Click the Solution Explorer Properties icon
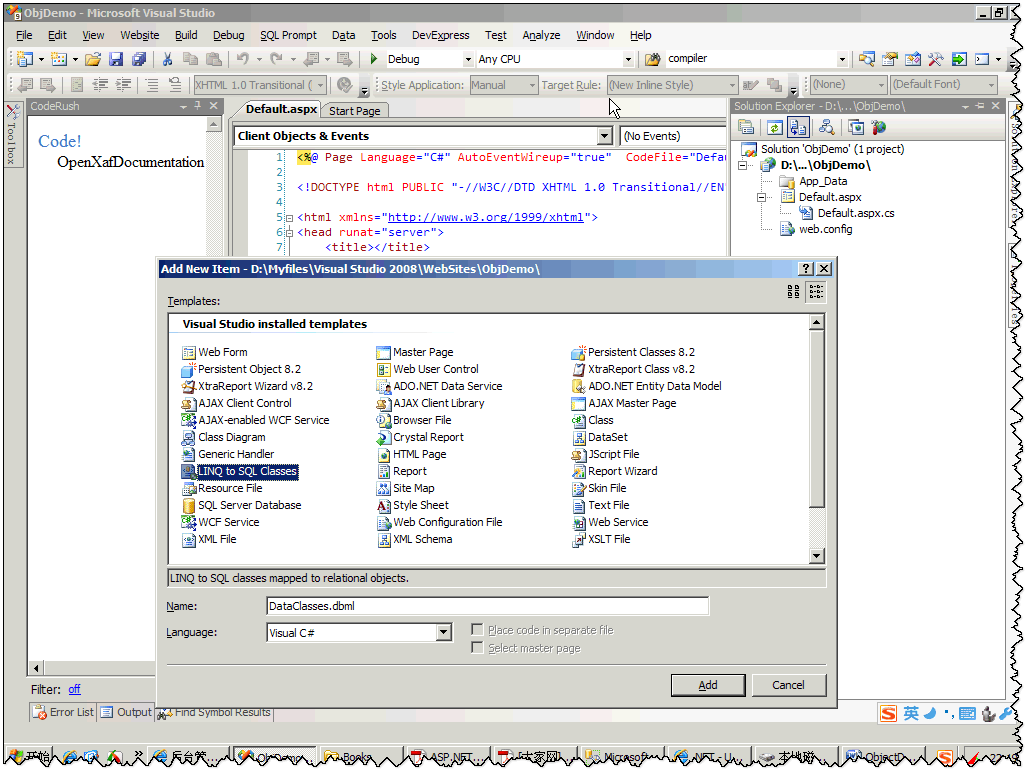 click(x=746, y=127)
